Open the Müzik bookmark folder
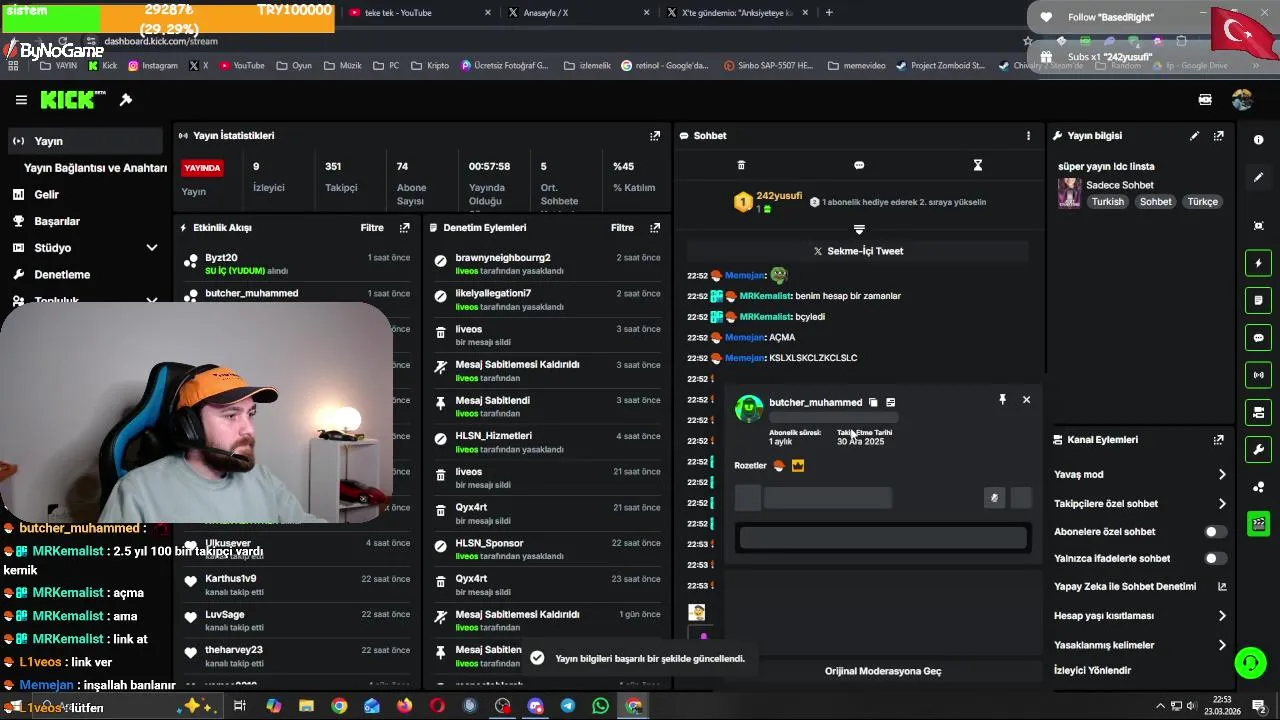The width and height of the screenshot is (1280, 720). [x=342, y=65]
